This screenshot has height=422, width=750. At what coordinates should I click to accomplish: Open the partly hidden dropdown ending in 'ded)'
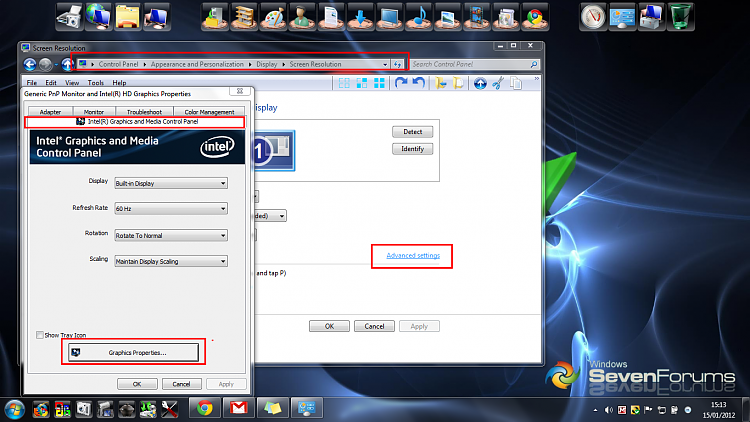270,216
